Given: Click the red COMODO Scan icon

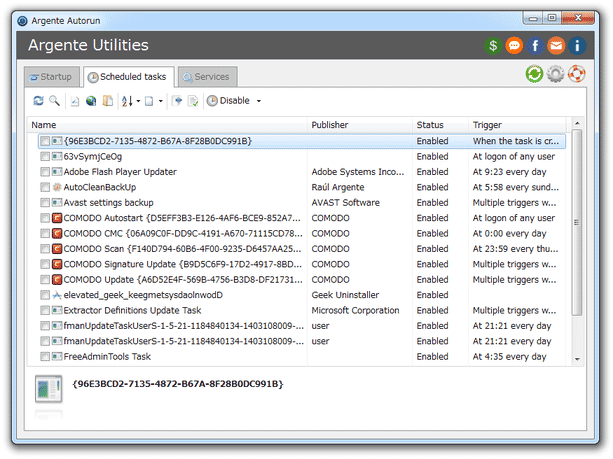Looking at the screenshot, I should (x=57, y=249).
